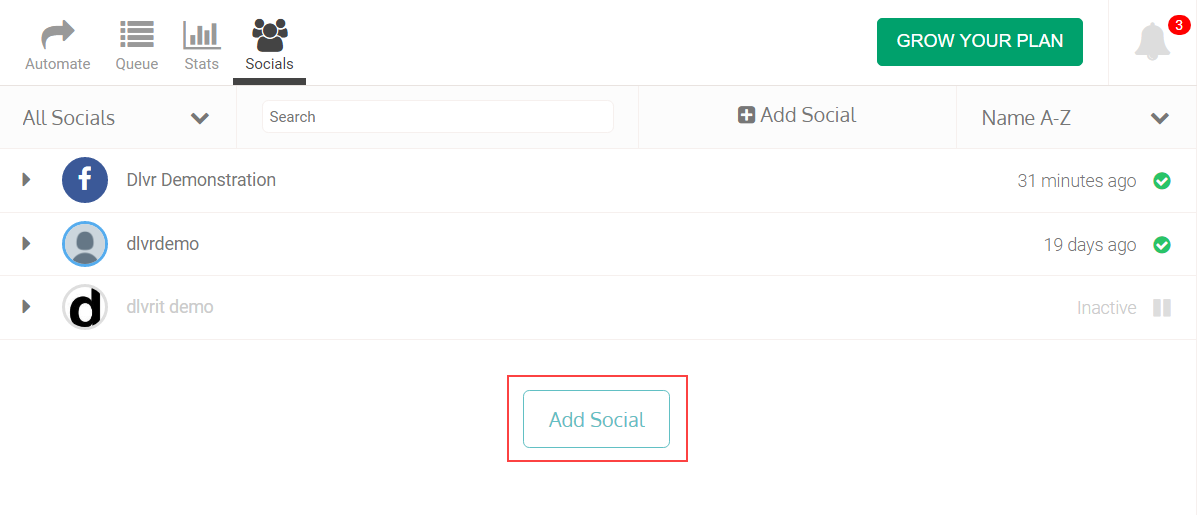Click the Facebook avatar for Dlvr Demonstration
Screen dimensions: 1197x515
click(x=85, y=180)
